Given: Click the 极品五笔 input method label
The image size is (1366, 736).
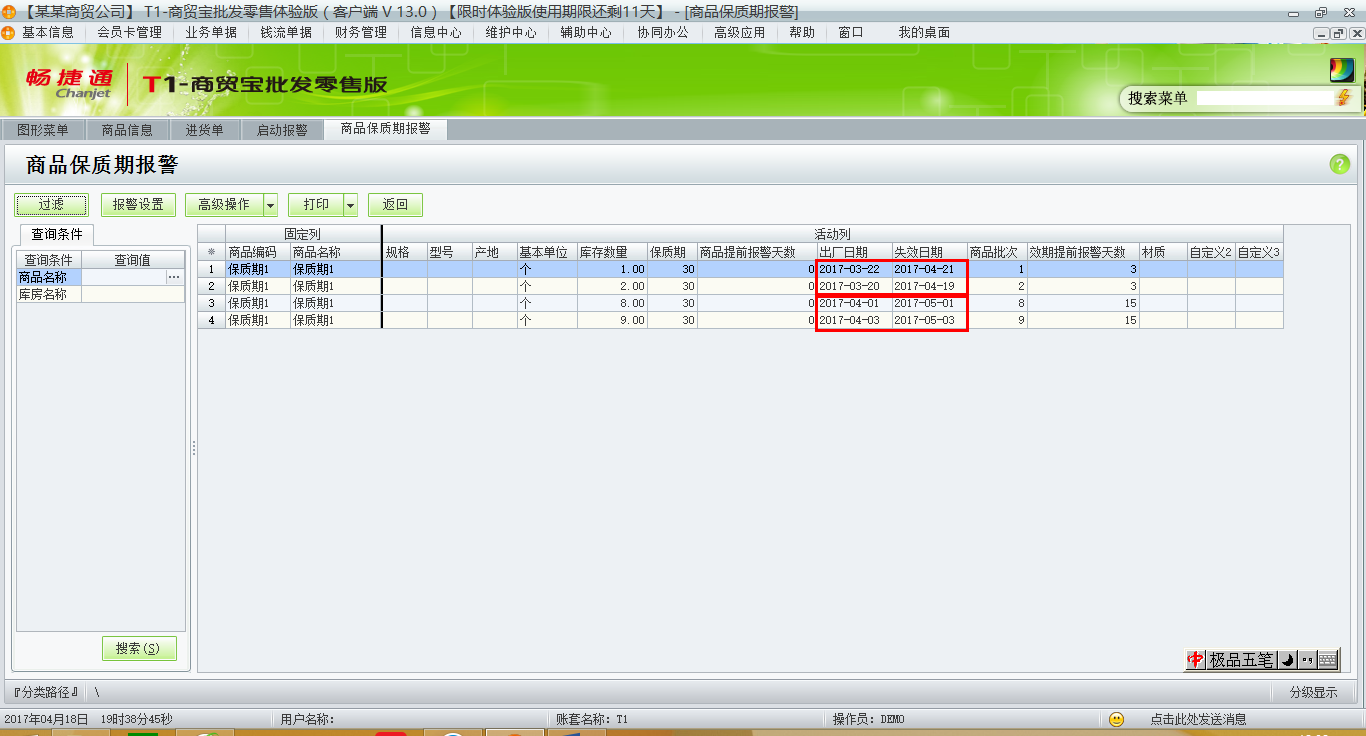Looking at the screenshot, I should tap(1241, 660).
